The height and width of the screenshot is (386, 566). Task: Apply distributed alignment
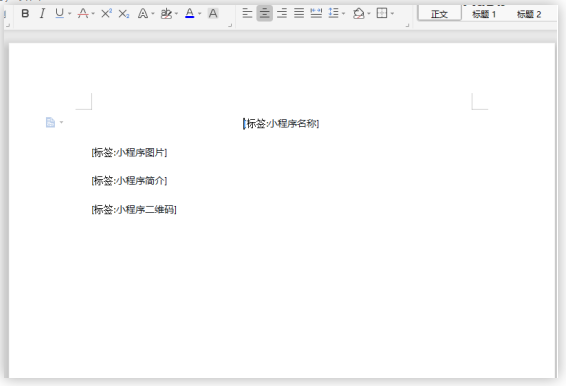point(316,14)
